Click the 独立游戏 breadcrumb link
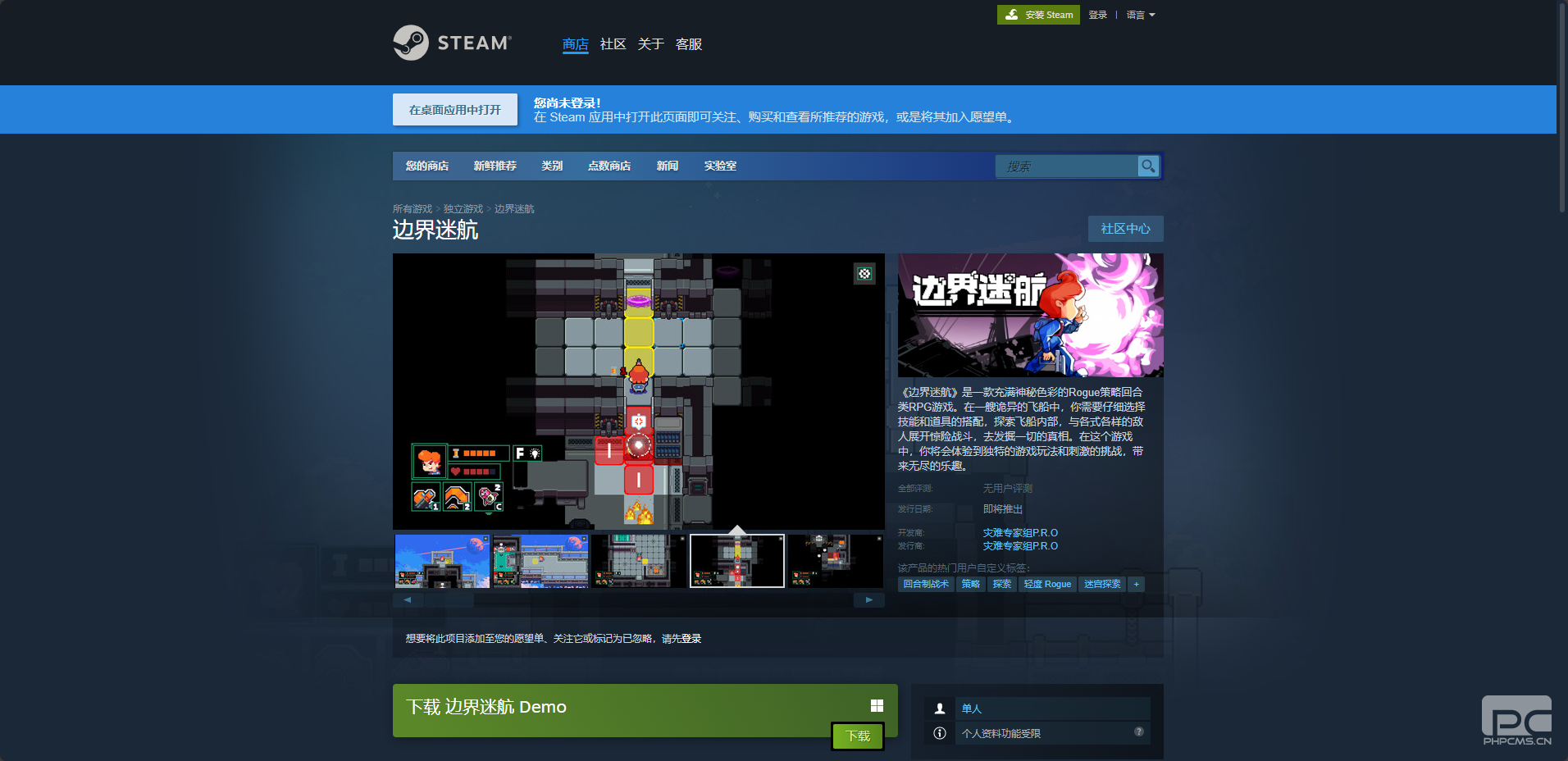This screenshot has height=761, width=1568. click(x=463, y=209)
